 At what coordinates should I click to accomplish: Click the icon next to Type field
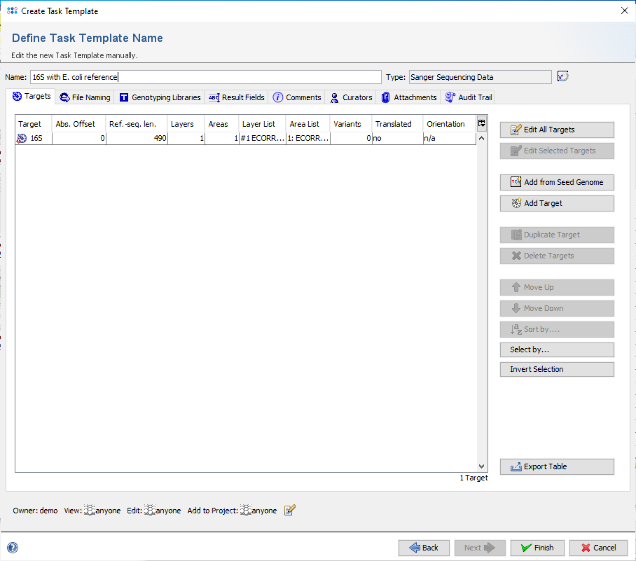562,76
